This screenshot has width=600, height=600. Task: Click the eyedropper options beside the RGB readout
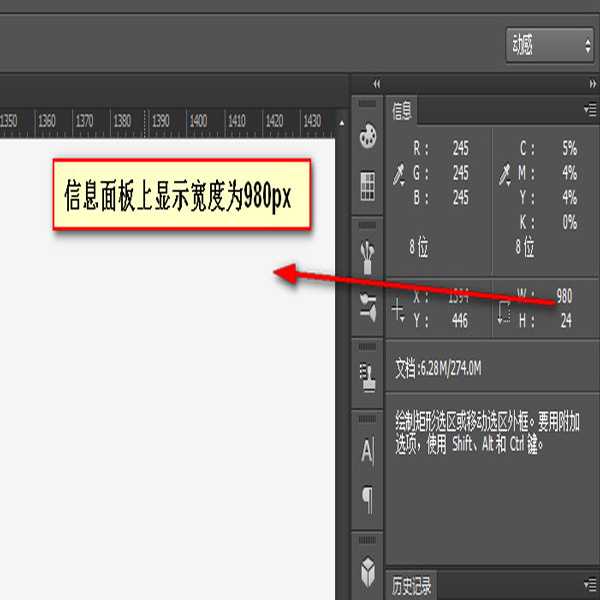point(399,175)
